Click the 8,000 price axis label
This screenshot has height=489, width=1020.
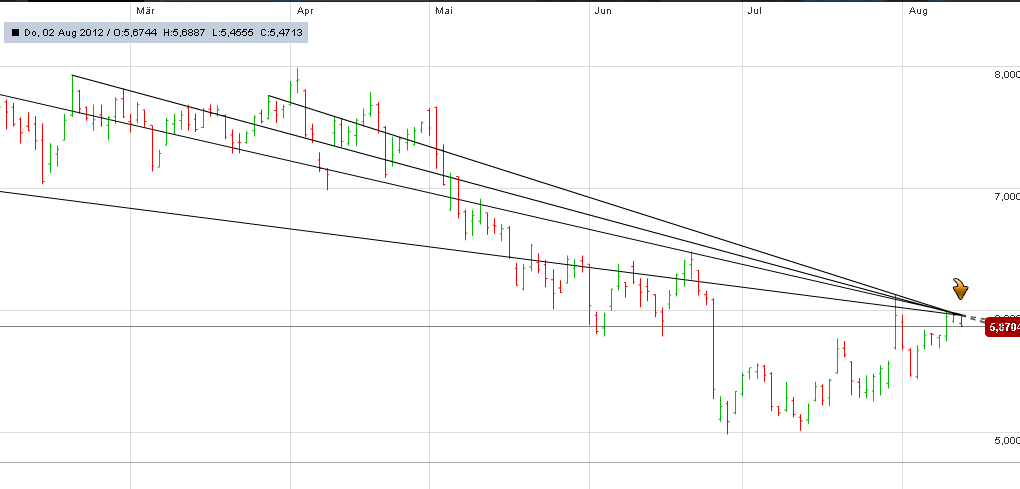[x=1004, y=75]
